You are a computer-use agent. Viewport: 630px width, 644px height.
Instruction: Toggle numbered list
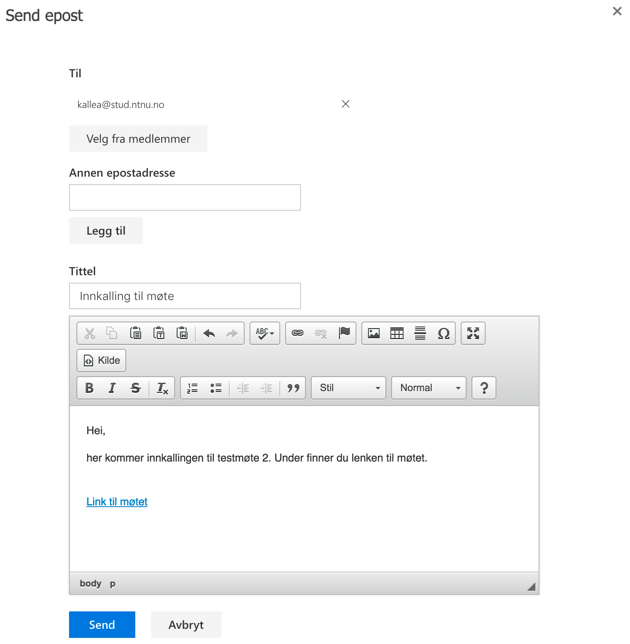pyautogui.click(x=192, y=388)
